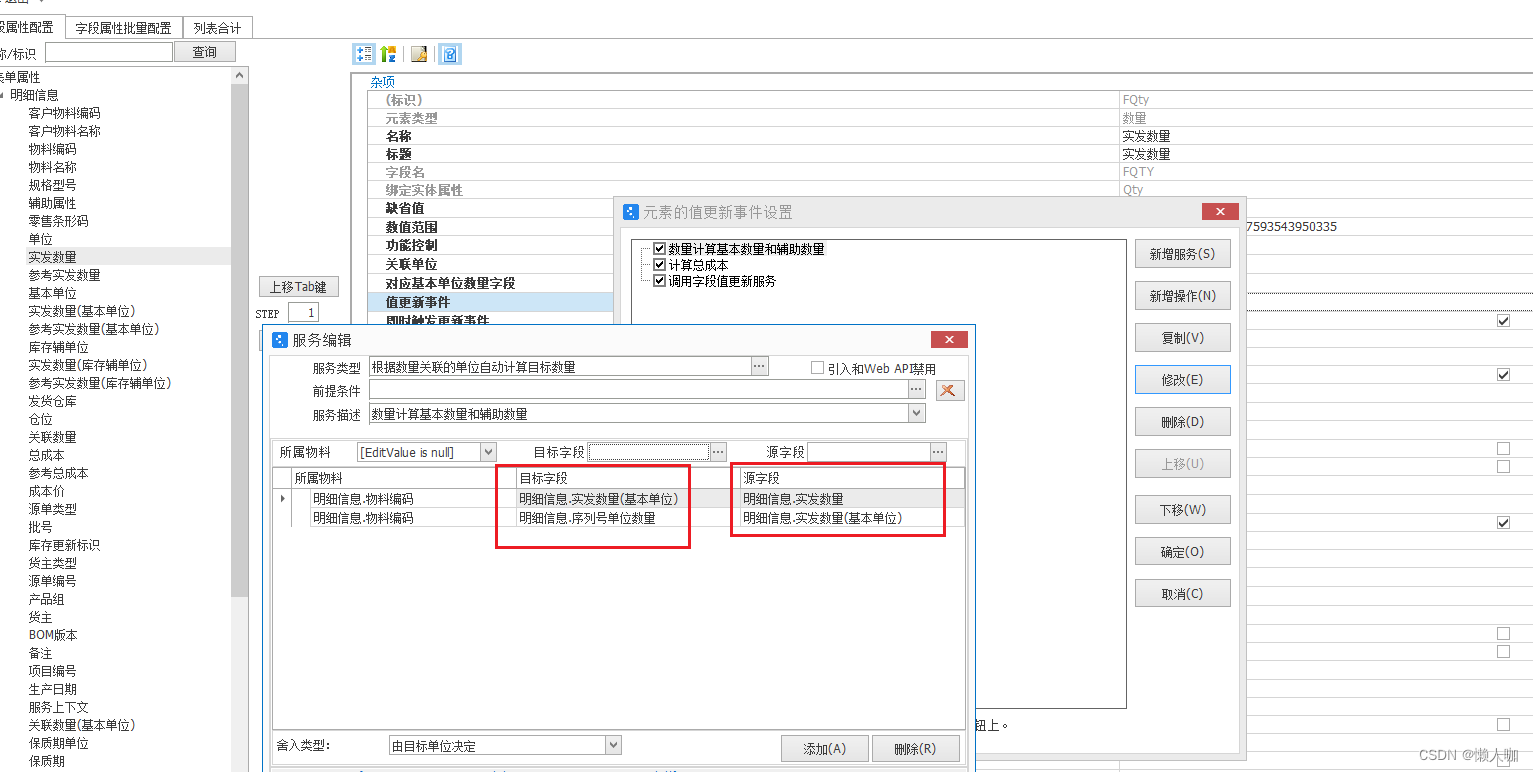Open the 服务描述 dropdown arrow
Image resolution: width=1533 pixels, height=772 pixels.
pyautogui.click(x=917, y=413)
